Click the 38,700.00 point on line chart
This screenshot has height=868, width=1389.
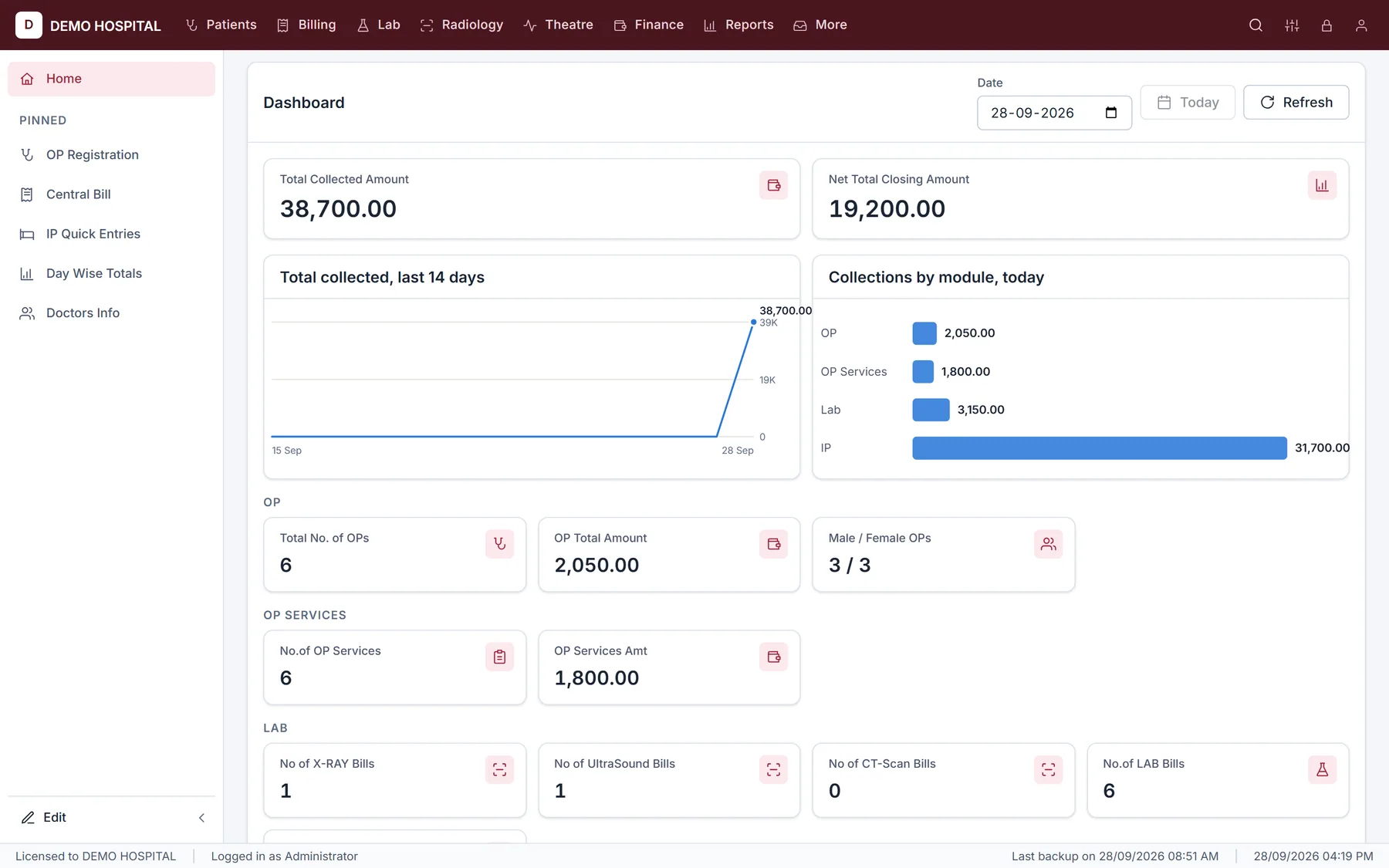click(753, 322)
